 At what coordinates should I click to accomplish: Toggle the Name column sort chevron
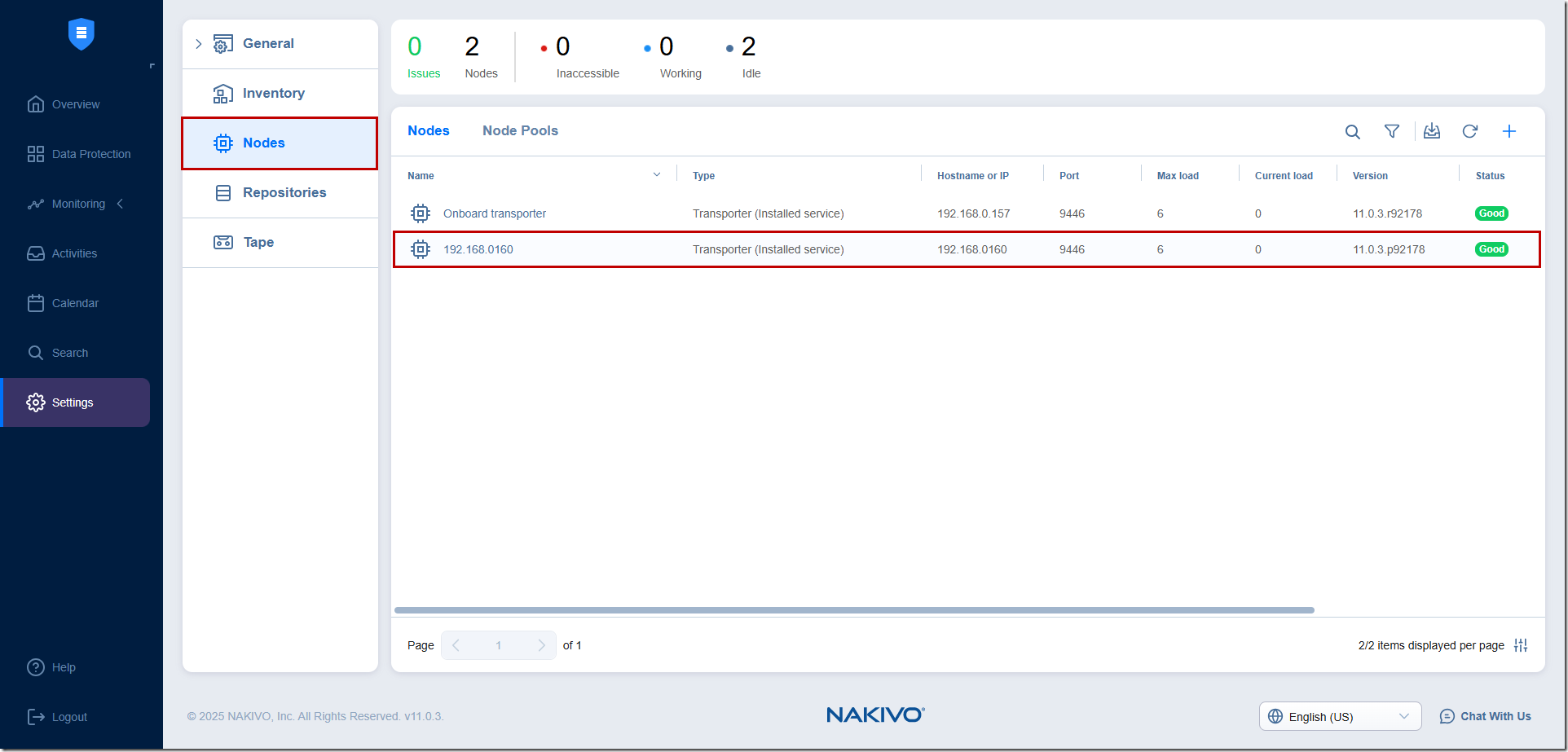pyautogui.click(x=657, y=175)
